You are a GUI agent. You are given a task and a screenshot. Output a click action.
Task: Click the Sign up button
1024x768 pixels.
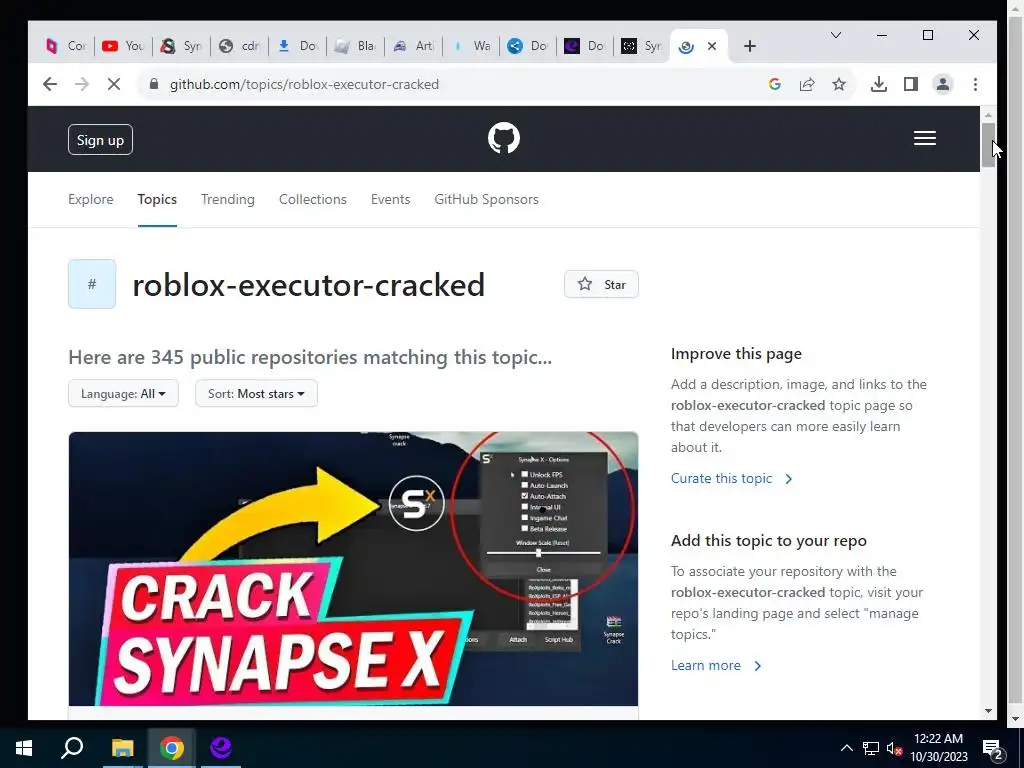100,140
